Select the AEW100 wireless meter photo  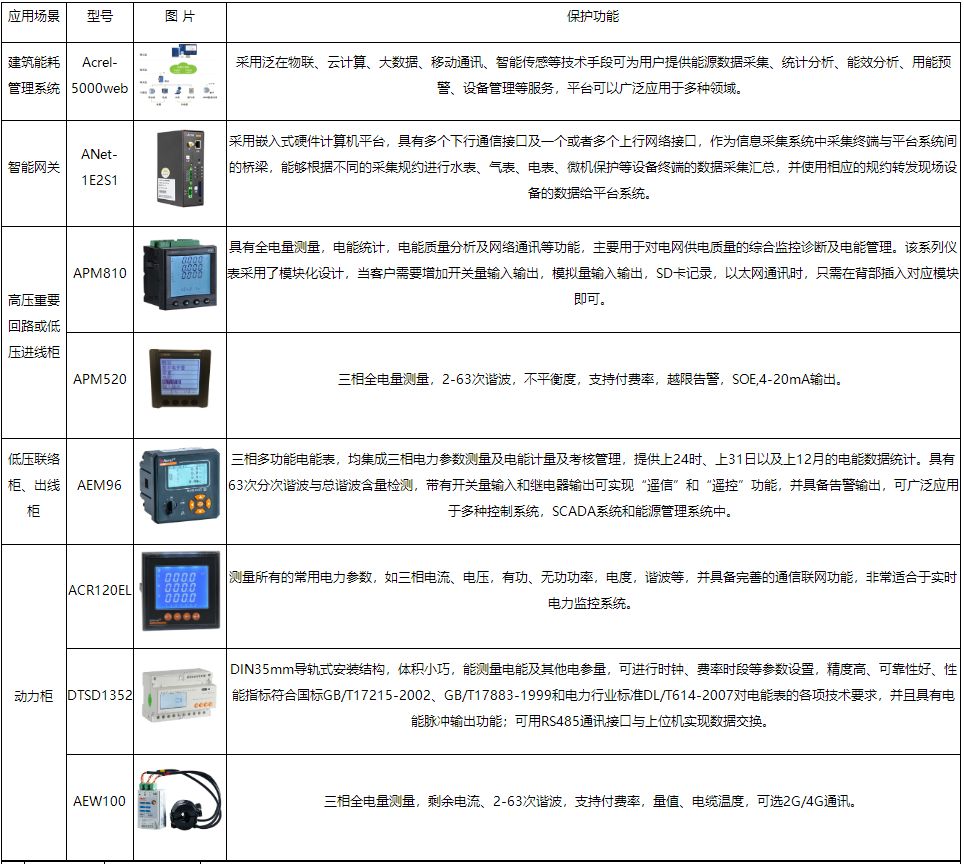click(180, 801)
